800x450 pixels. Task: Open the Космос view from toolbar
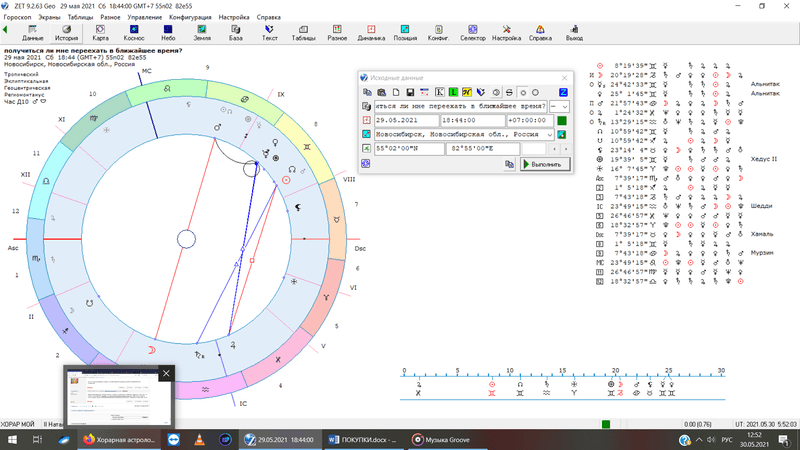134,32
